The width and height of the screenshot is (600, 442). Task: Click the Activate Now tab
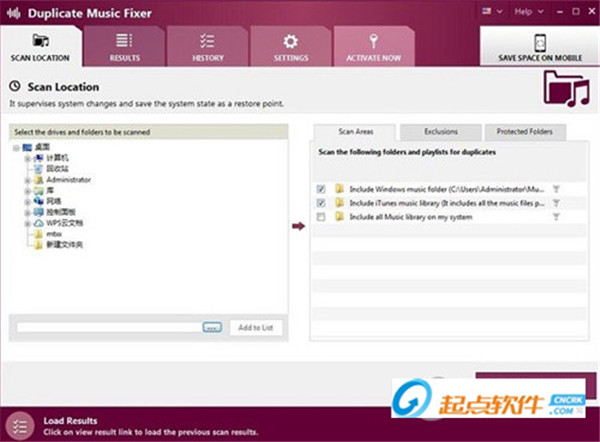[374, 47]
